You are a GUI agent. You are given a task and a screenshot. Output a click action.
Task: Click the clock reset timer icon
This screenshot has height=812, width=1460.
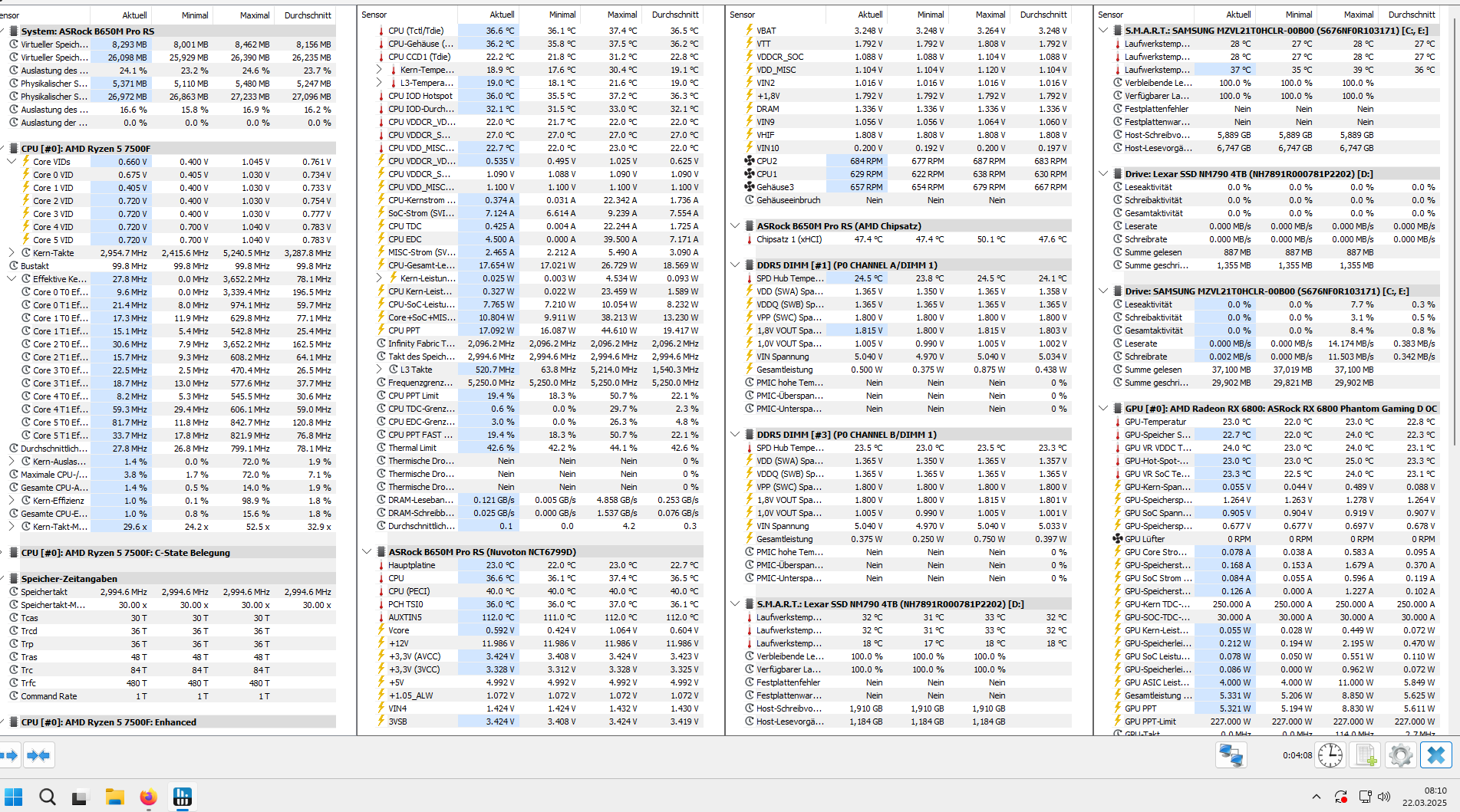pyautogui.click(x=1330, y=755)
